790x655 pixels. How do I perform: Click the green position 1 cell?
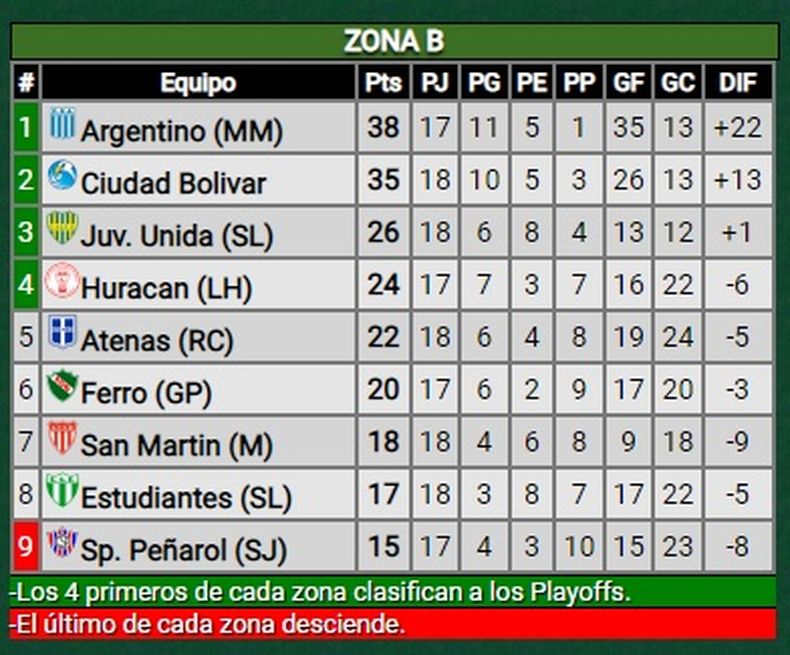pos(26,128)
